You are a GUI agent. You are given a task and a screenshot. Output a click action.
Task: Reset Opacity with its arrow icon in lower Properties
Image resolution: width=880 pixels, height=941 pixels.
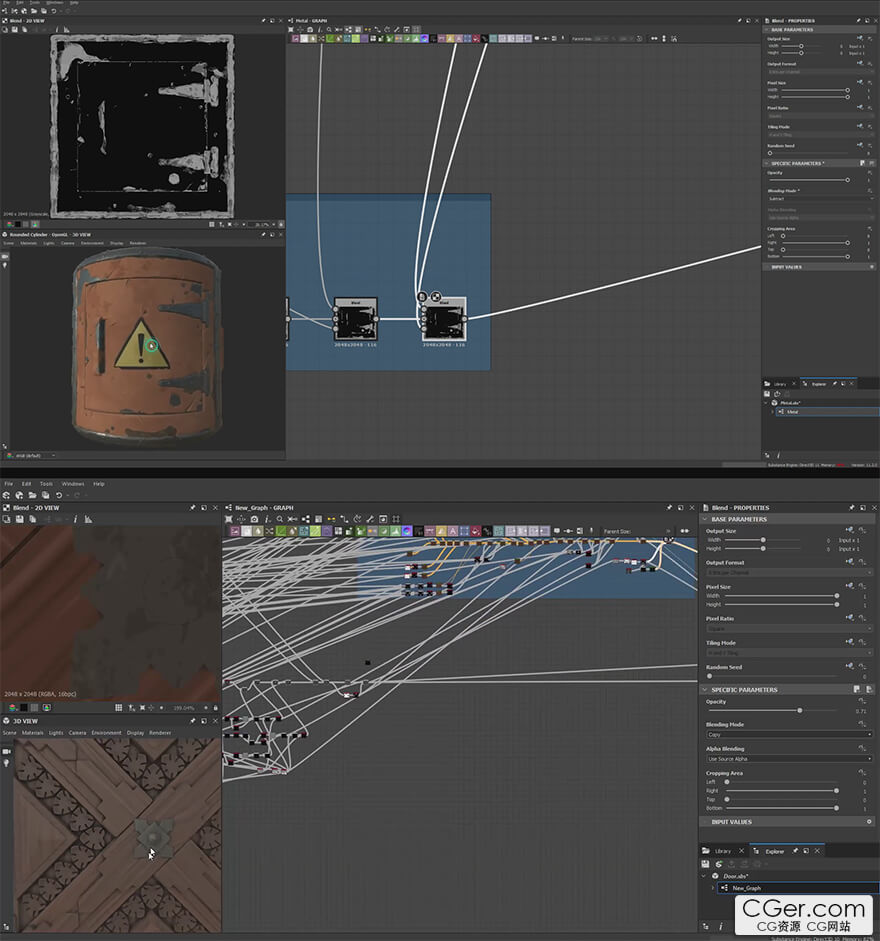coord(862,701)
